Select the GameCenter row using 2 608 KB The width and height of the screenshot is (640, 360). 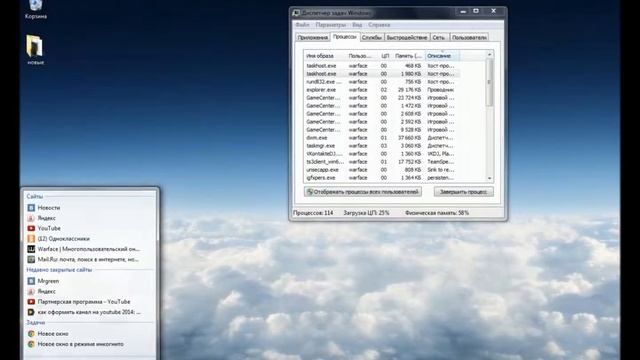point(382,114)
